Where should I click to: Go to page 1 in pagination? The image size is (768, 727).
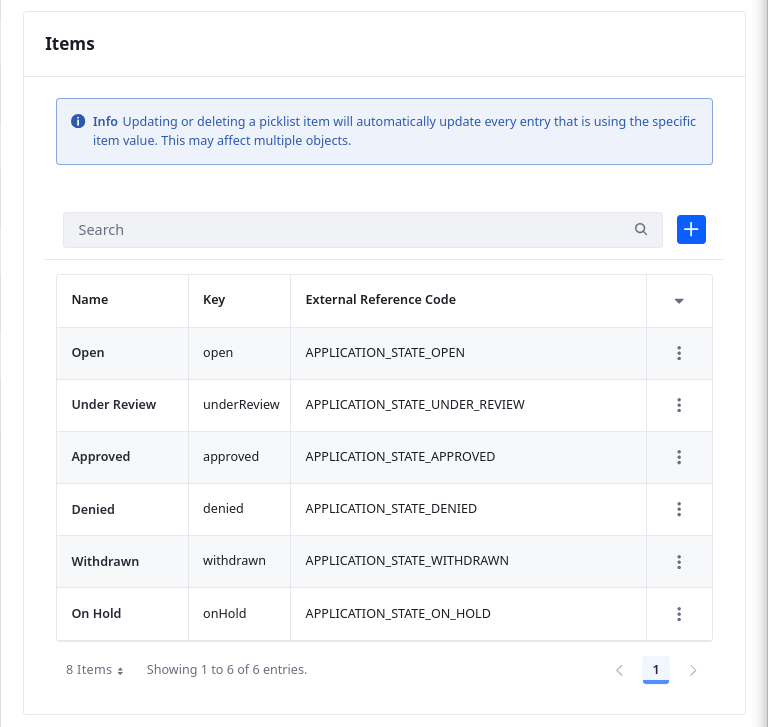tap(656, 670)
